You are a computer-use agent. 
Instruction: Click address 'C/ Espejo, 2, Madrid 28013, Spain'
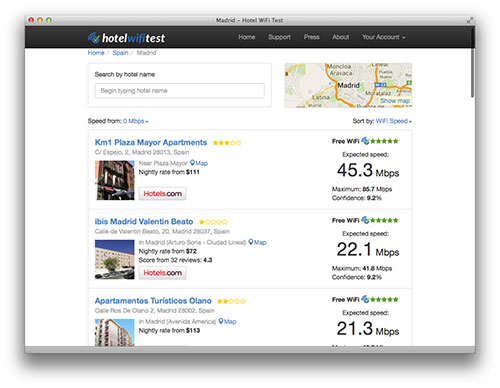click(142, 152)
